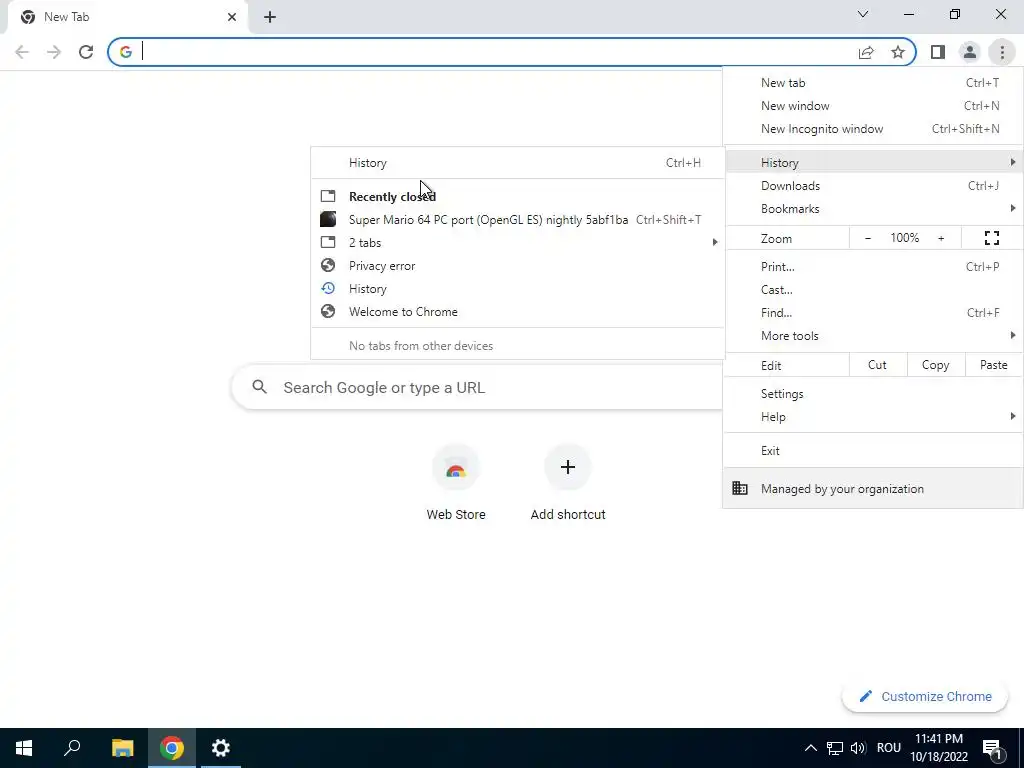Screen dimensions: 1024x768
Task: Open full History page with Ctrl+H entry
Action: 518,163
